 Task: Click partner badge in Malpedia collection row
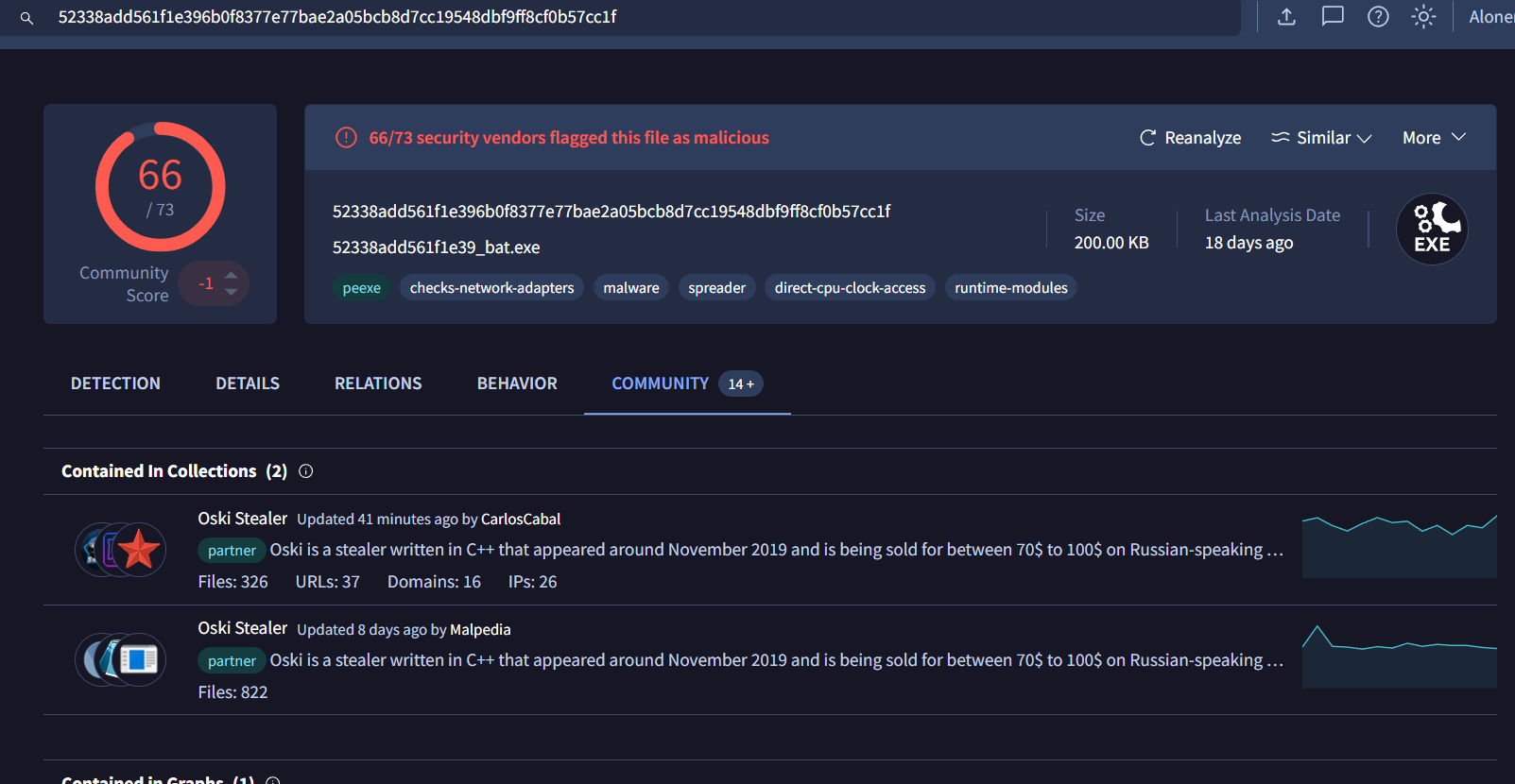[x=232, y=661]
